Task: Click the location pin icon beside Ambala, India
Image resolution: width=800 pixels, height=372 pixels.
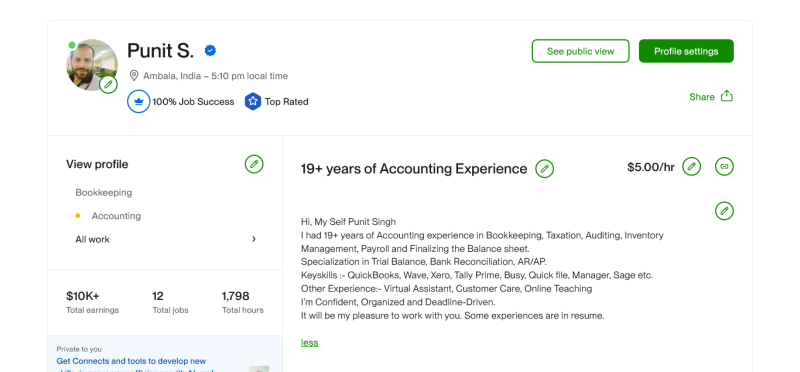Action: point(134,76)
